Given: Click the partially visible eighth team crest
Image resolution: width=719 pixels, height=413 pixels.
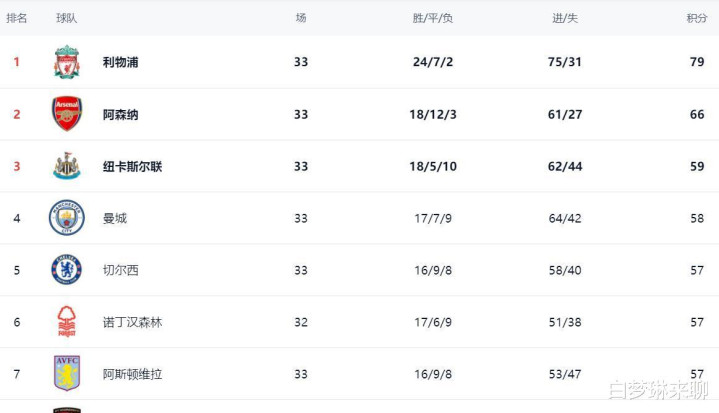Looking at the screenshot, I should (67, 410).
